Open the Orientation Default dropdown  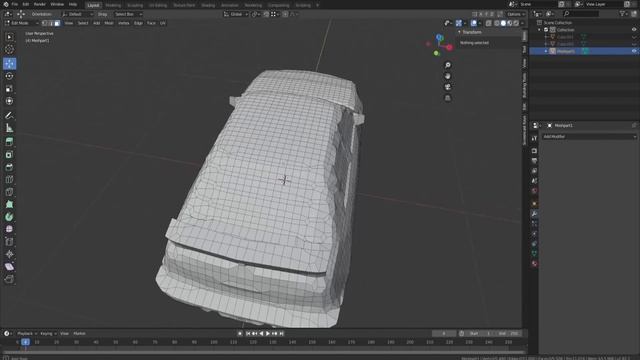78,14
